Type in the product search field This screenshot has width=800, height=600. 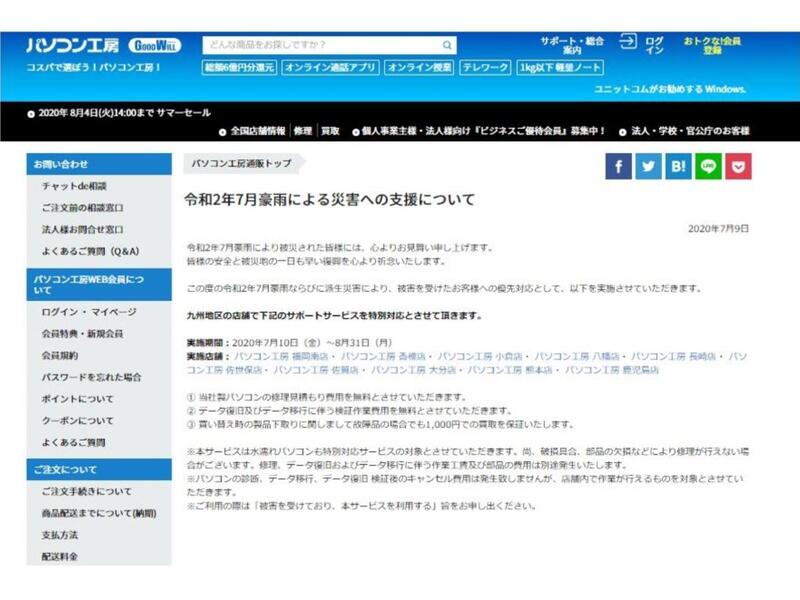[320, 45]
